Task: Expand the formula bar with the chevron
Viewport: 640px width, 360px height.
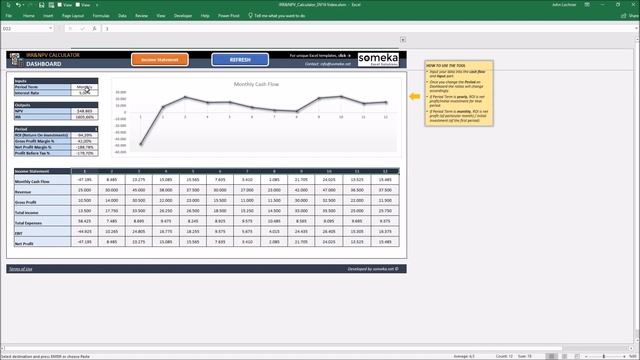Action: (x=636, y=29)
